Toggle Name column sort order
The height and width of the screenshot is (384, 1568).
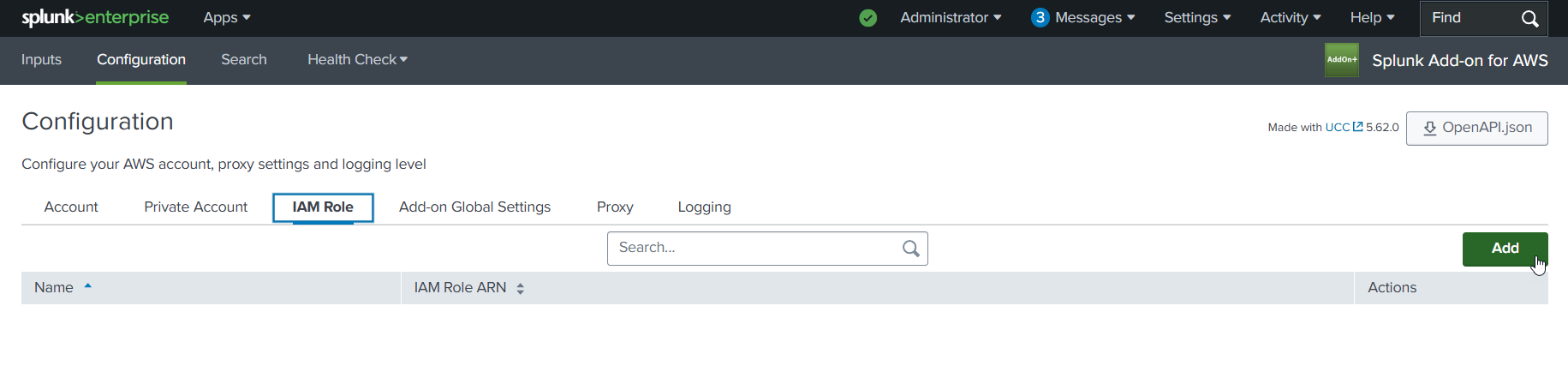coord(87,286)
